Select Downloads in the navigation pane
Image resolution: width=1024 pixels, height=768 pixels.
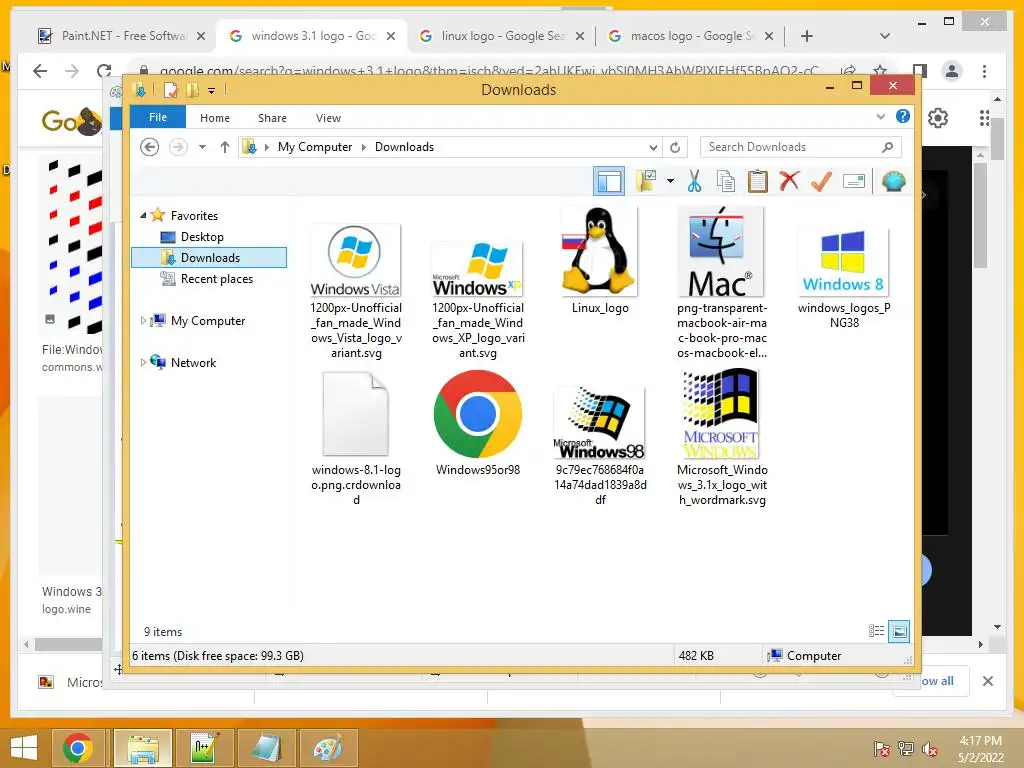tap(209, 257)
